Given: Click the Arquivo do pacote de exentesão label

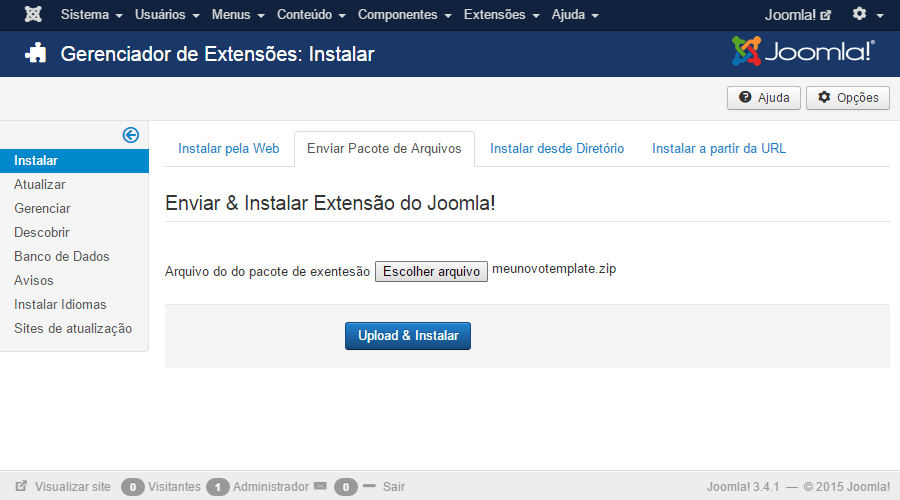Looking at the screenshot, I should (x=267, y=272).
